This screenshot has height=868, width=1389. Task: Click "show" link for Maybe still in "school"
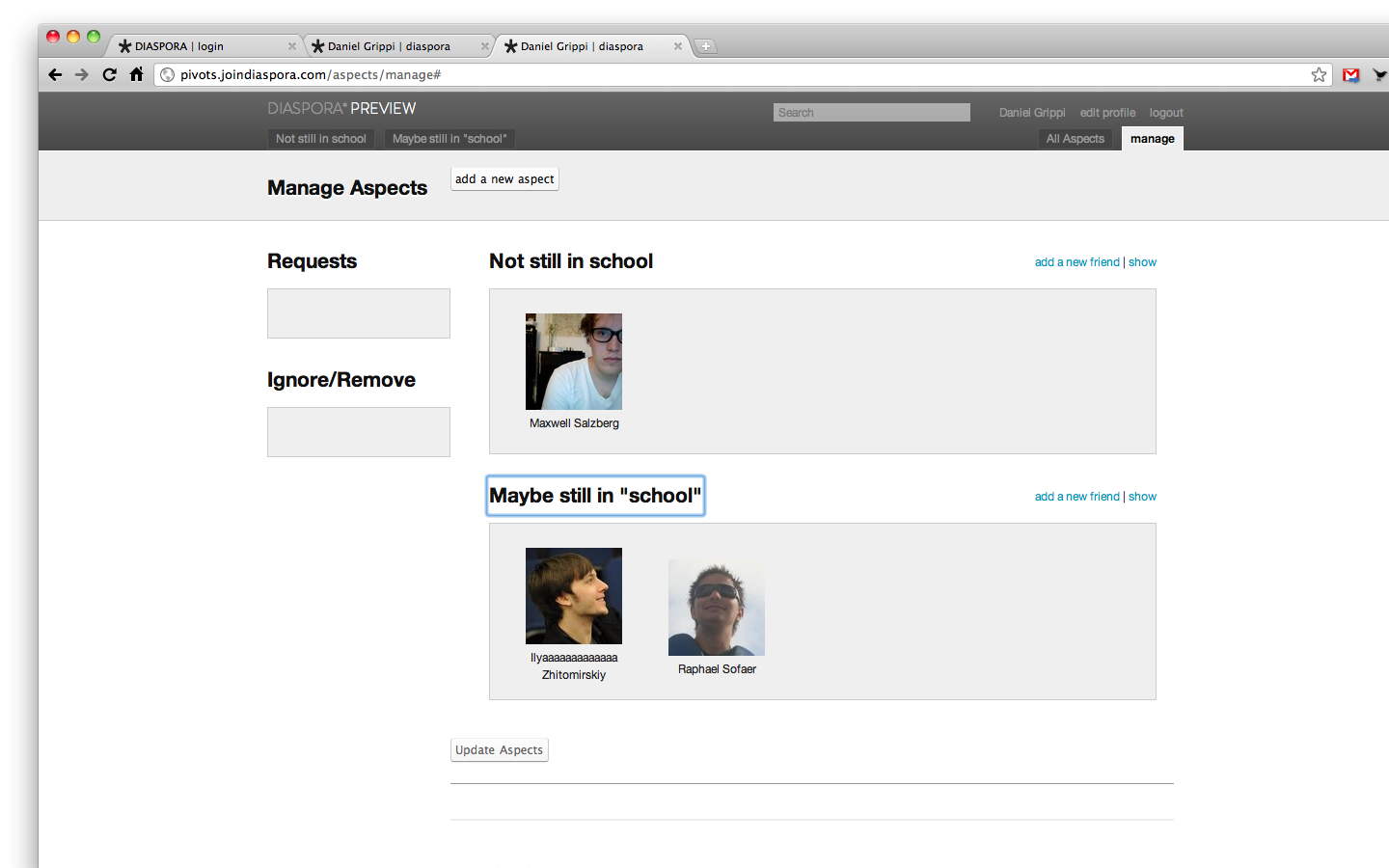point(1142,497)
